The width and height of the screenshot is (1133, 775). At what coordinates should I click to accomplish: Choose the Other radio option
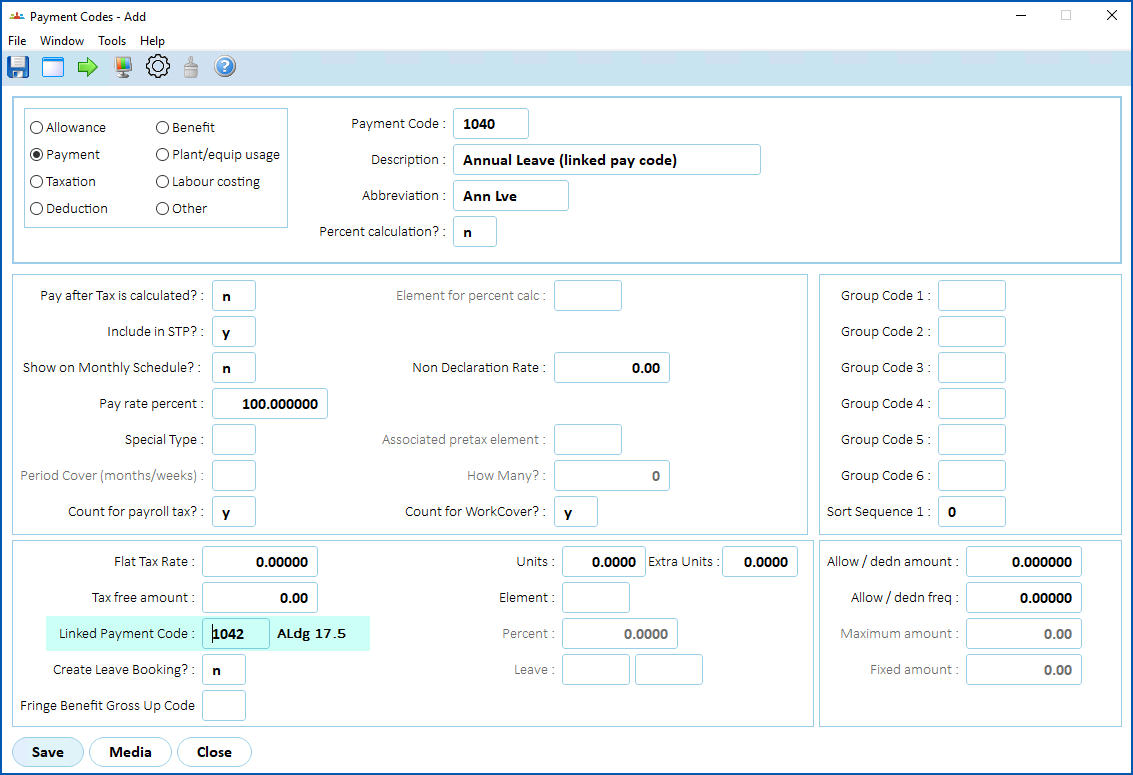click(x=163, y=209)
